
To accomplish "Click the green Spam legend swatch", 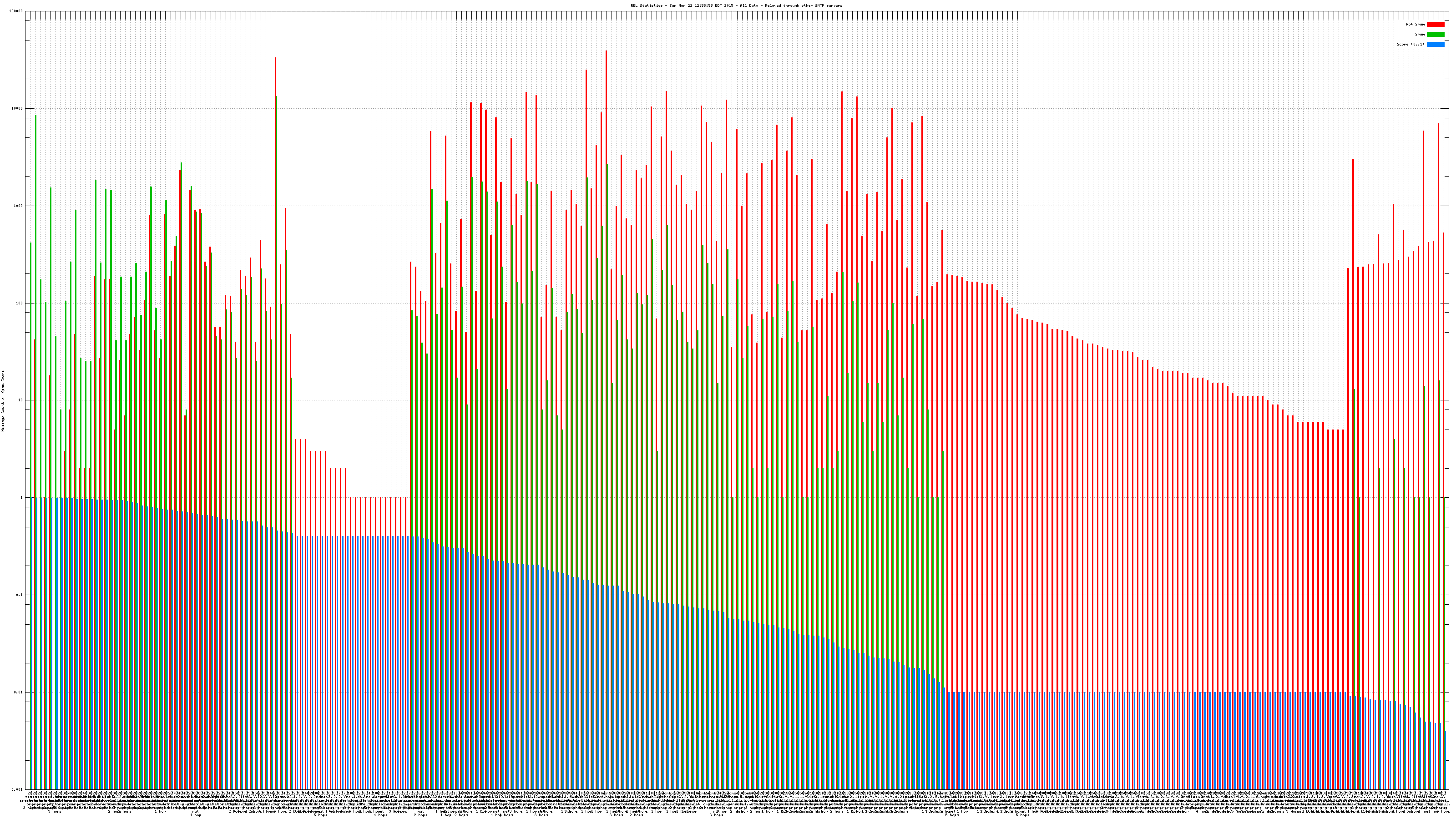I will pos(1435,35).
